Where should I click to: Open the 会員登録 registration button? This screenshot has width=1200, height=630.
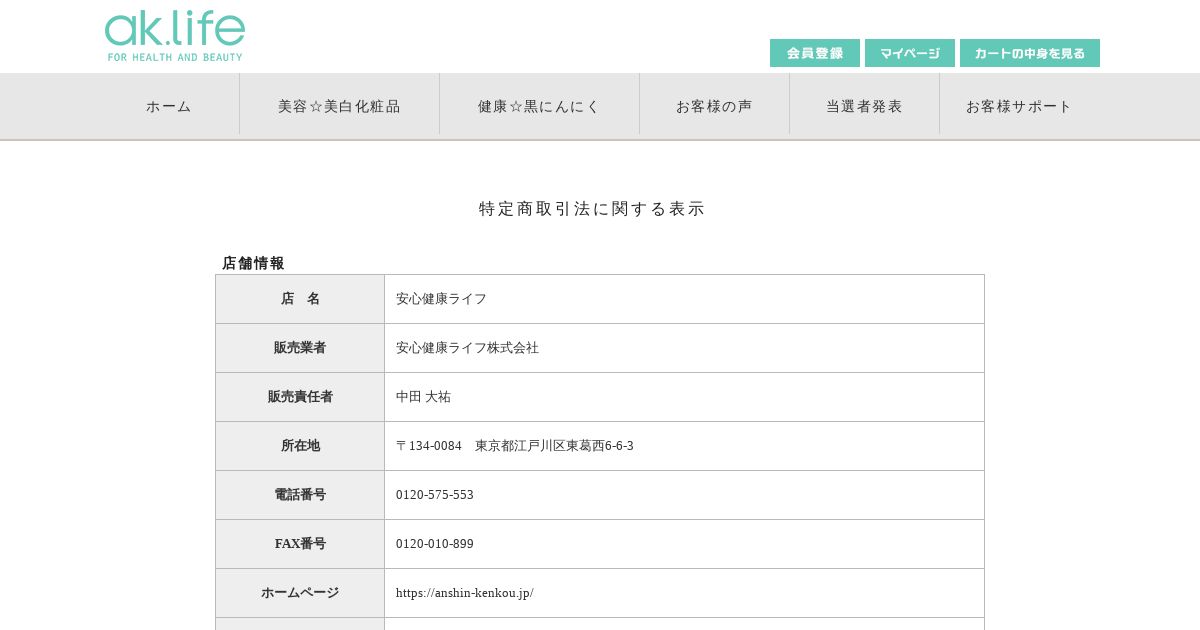(815, 53)
